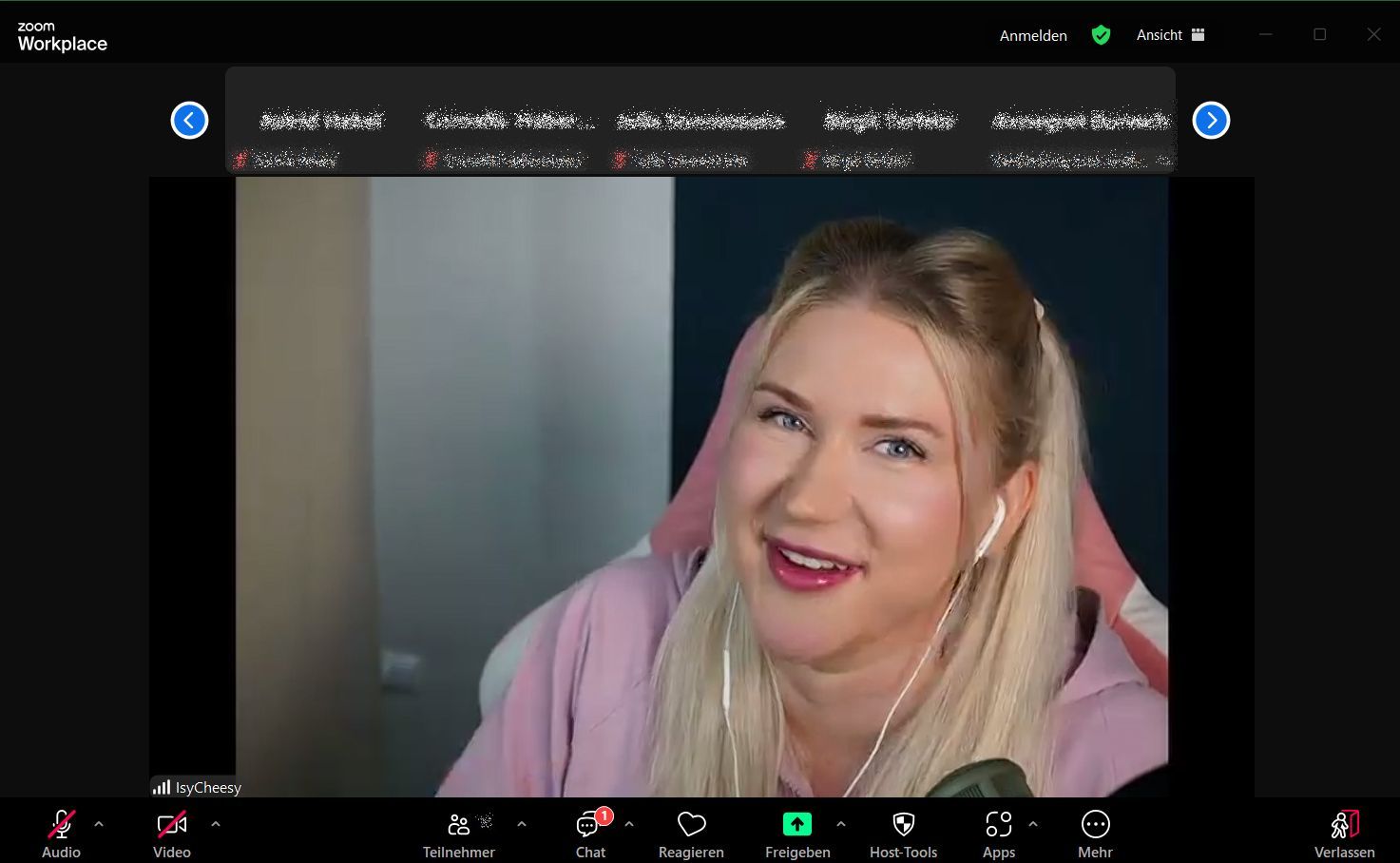Open the Host-Tools shield icon

click(903, 825)
